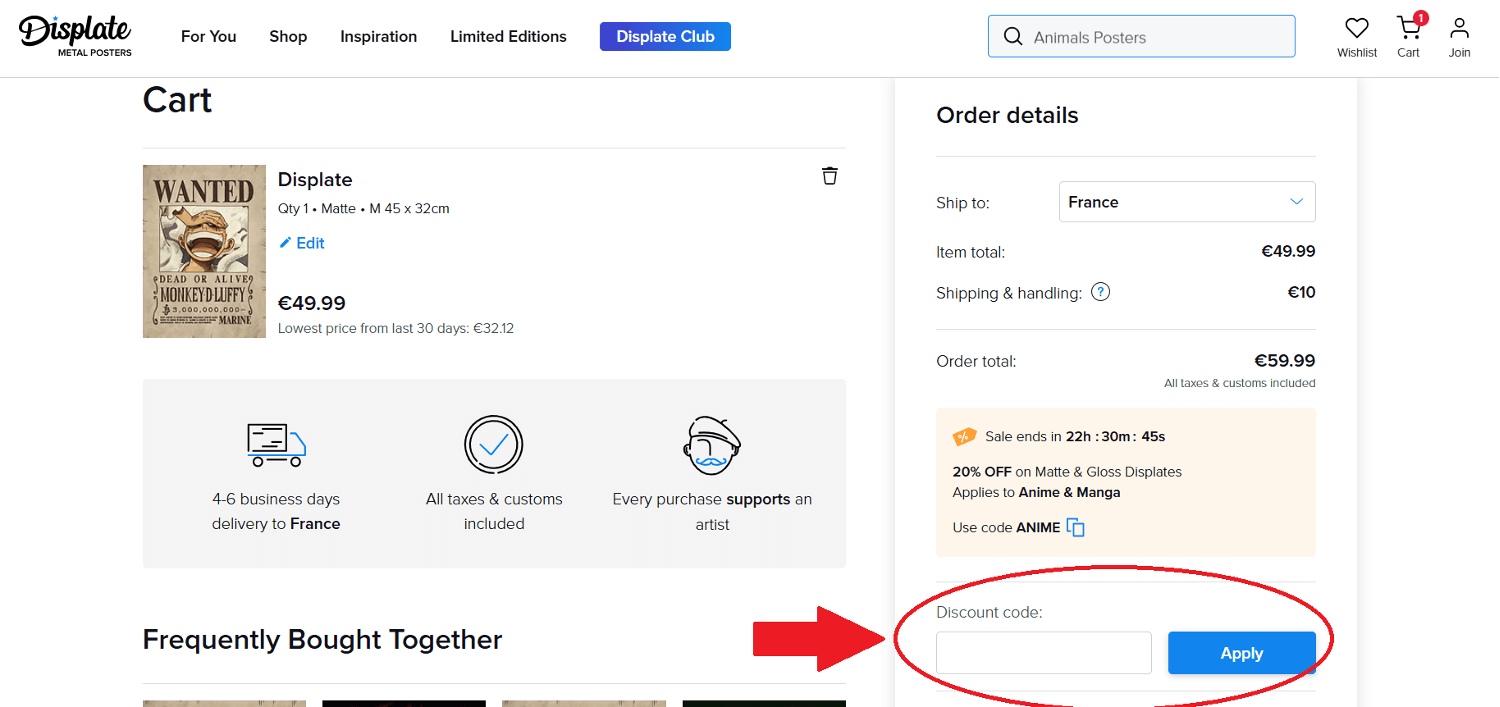Screen dimensions: 1500x707
Task: Click the €49.99 item price
Action: (312, 303)
